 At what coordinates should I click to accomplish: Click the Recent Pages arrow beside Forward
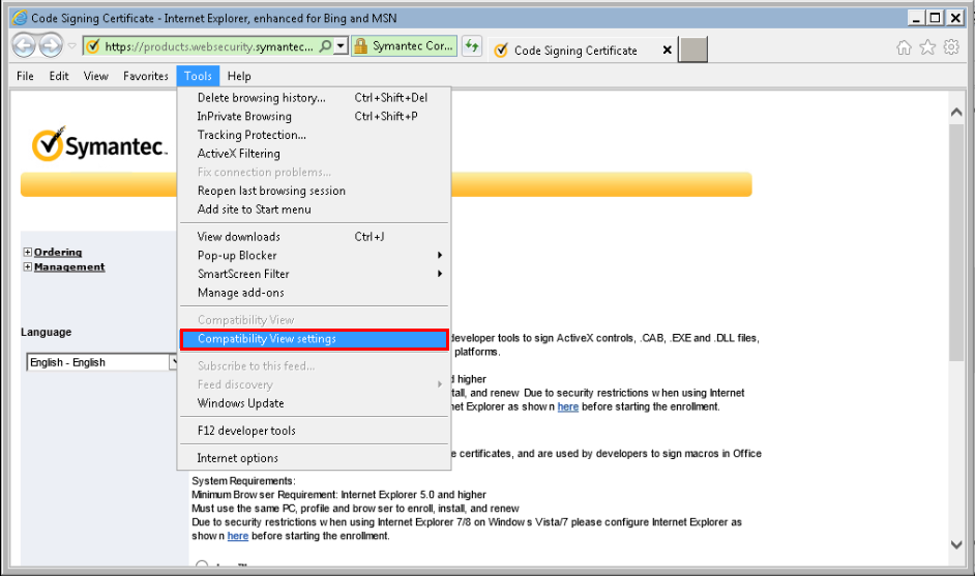[72, 46]
